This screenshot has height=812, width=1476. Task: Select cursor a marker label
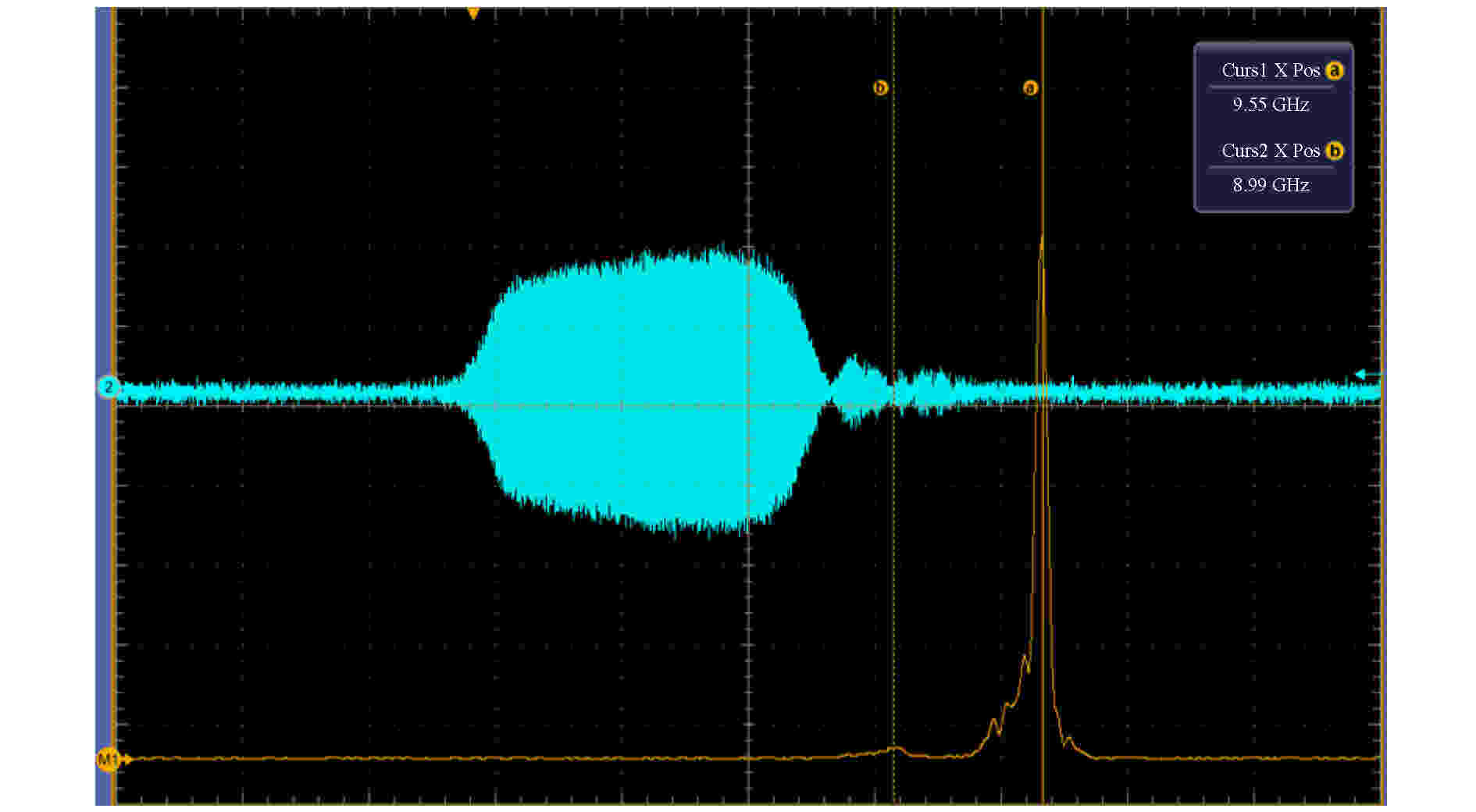tap(1030, 87)
